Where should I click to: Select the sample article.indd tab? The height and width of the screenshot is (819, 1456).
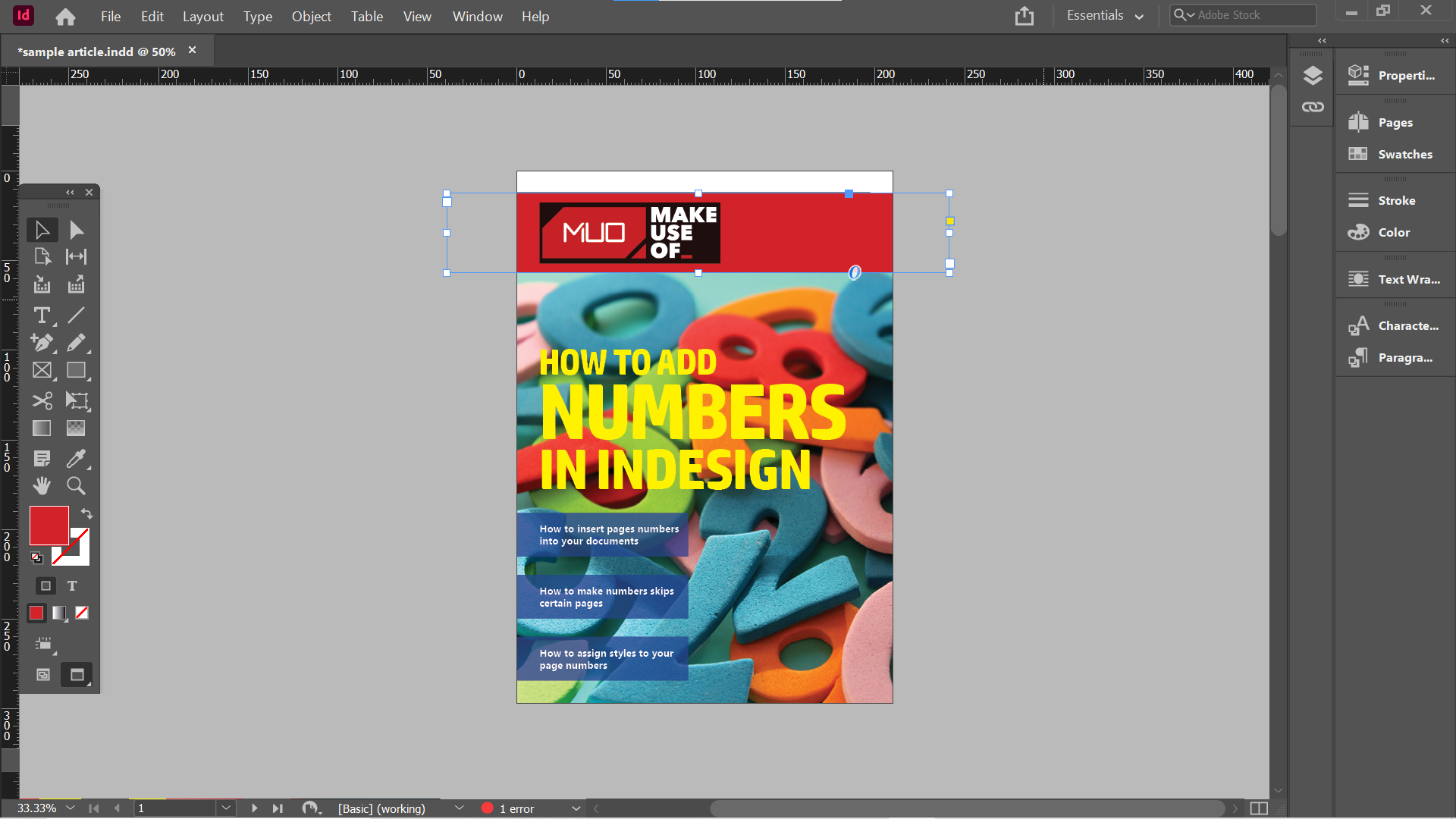95,51
